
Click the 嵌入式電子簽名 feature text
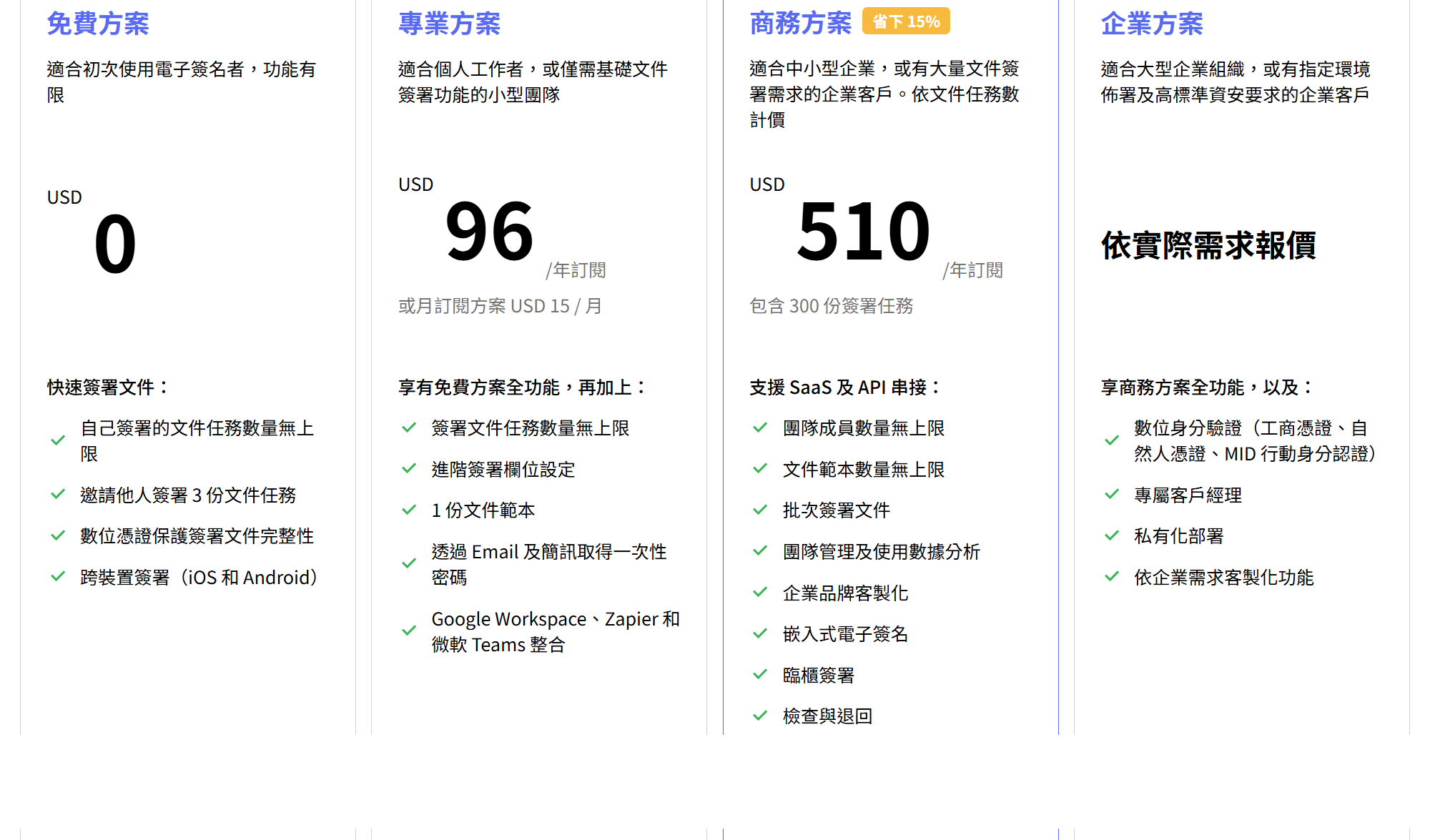tap(845, 634)
